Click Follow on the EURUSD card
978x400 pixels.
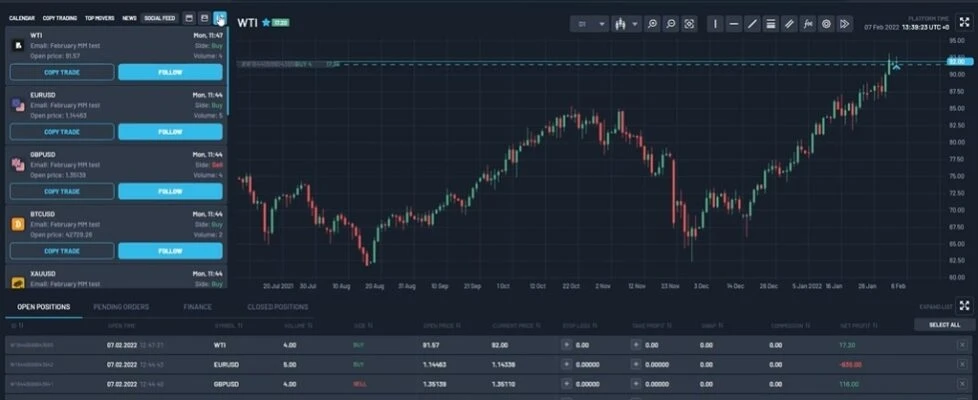pyautogui.click(x=170, y=132)
